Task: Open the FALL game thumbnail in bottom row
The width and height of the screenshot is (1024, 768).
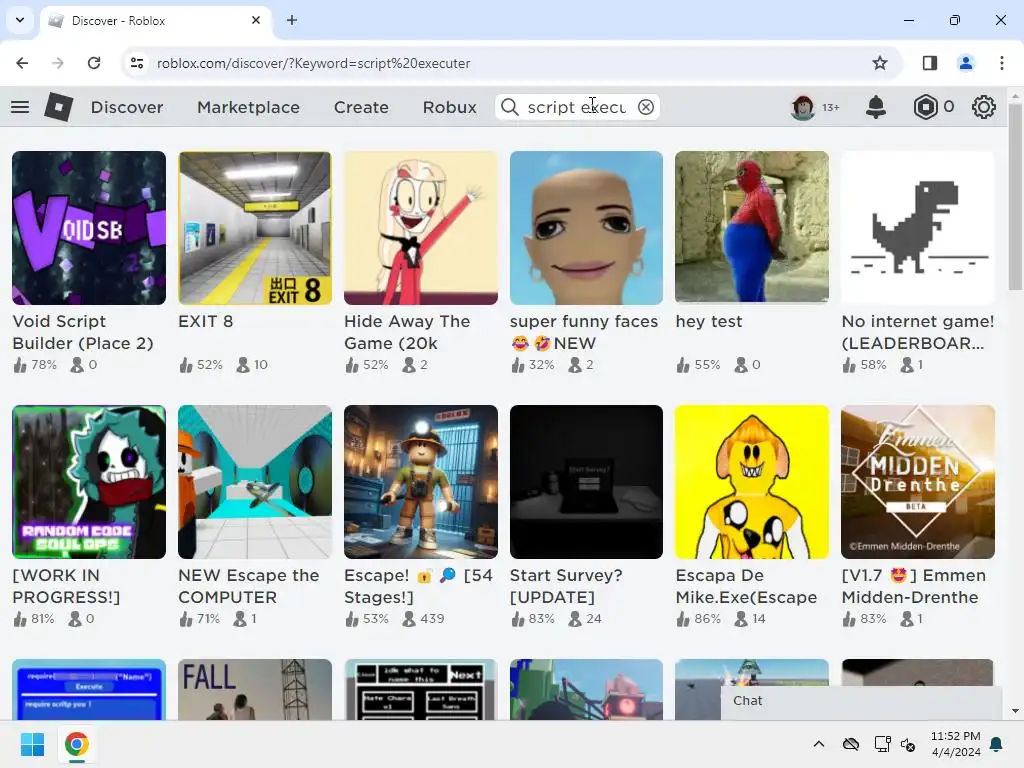Action: coord(255,690)
